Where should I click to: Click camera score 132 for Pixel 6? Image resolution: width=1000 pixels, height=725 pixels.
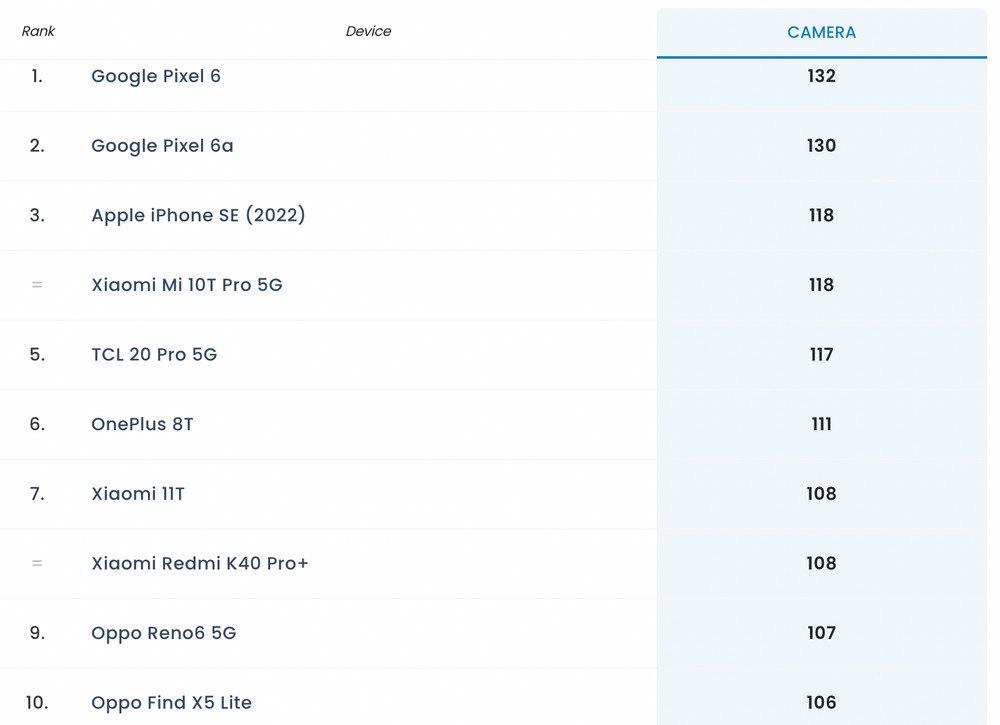pos(821,76)
